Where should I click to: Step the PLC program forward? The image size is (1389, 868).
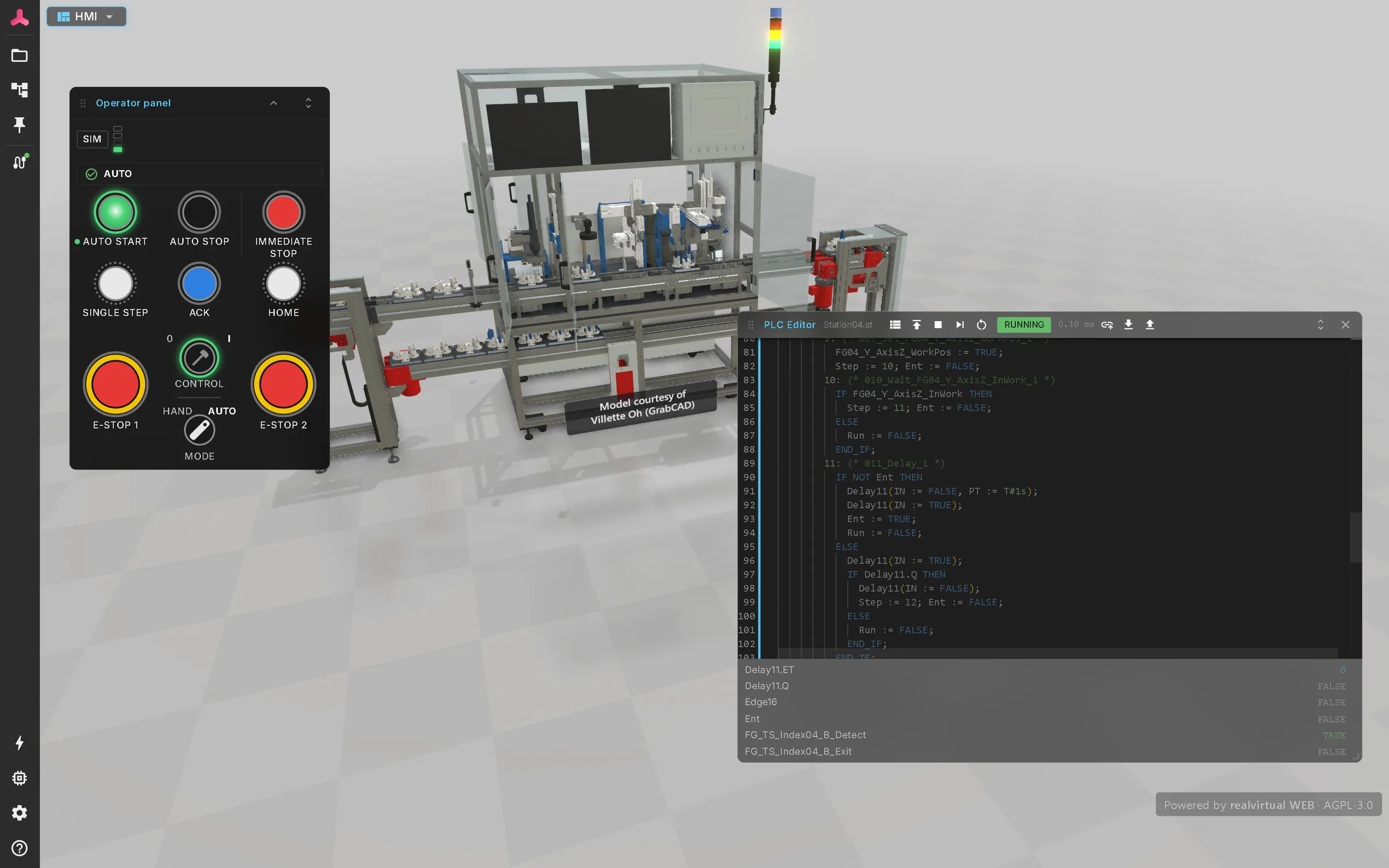tap(960, 325)
